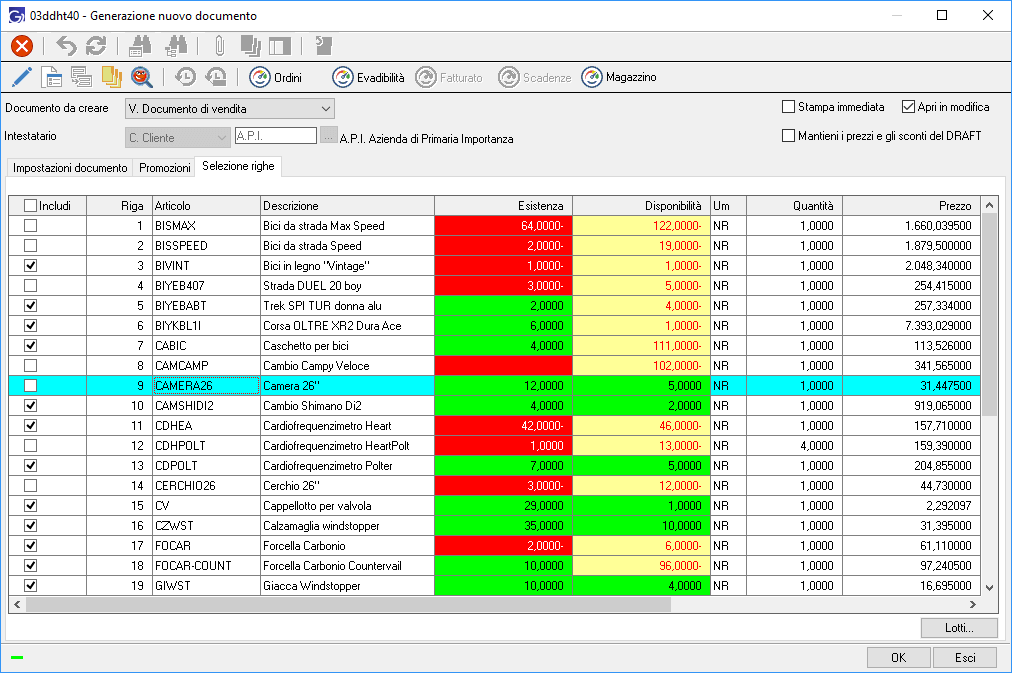Click the clock with restore arrow icon
Image resolution: width=1012 pixels, height=673 pixels.
(x=216, y=77)
